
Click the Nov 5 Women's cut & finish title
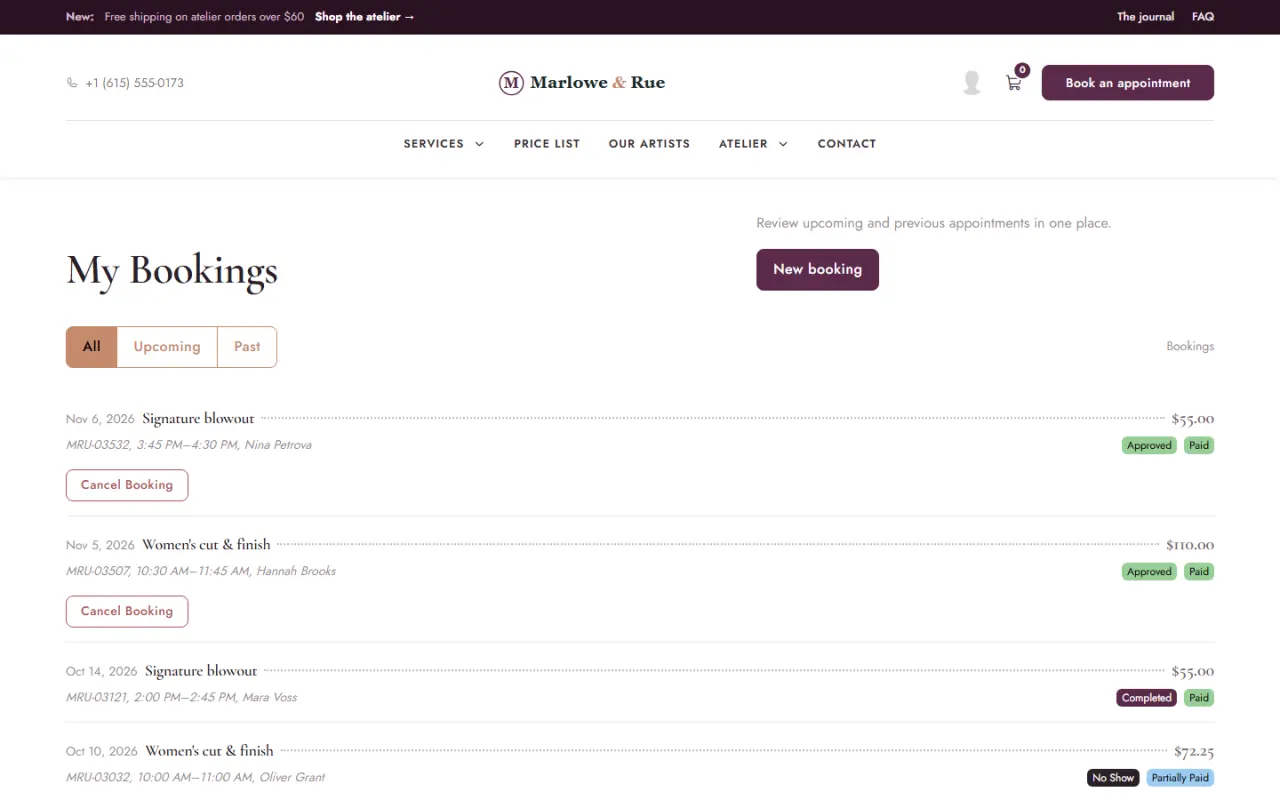[206, 544]
